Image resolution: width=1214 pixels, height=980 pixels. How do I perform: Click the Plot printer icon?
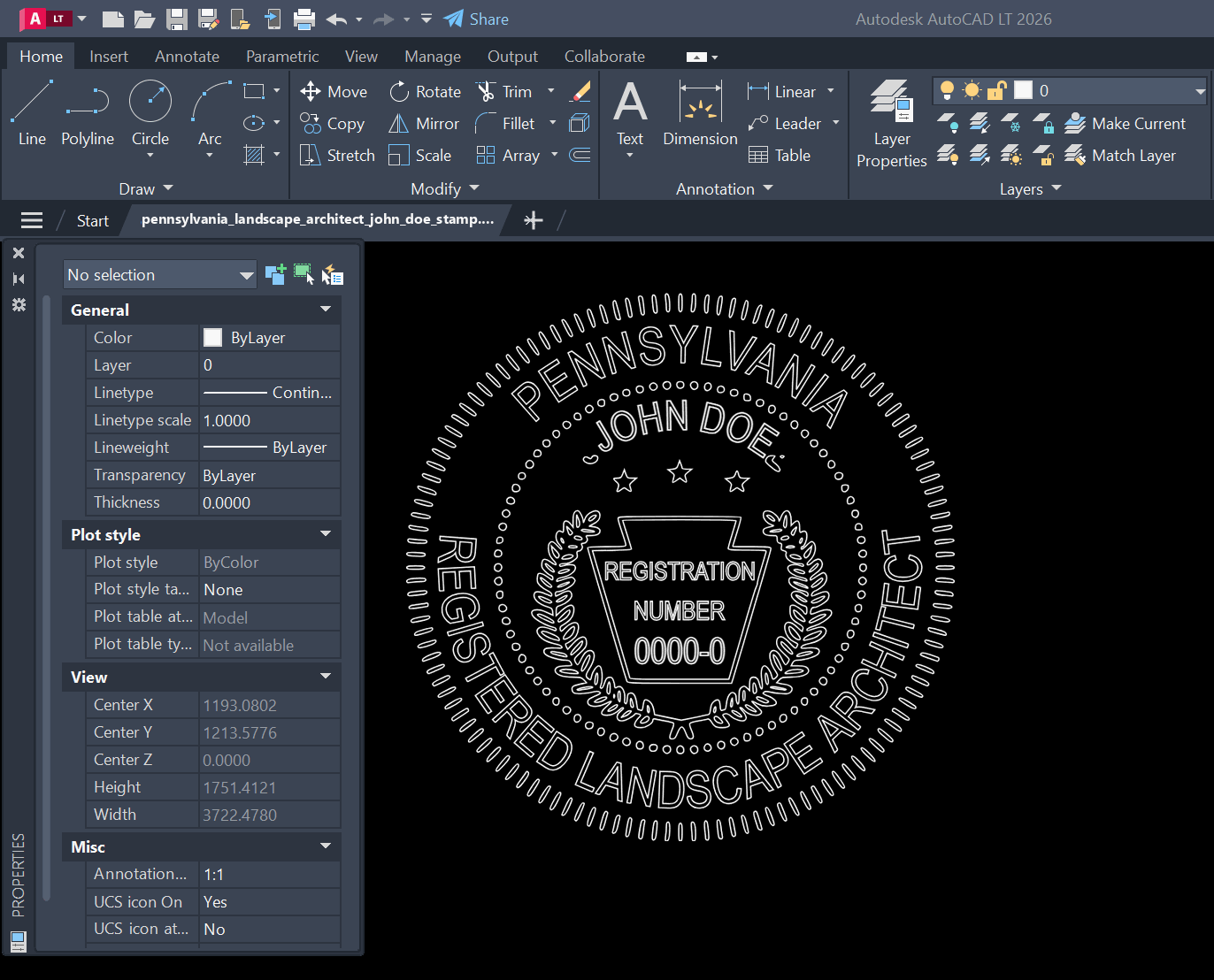coord(303,19)
